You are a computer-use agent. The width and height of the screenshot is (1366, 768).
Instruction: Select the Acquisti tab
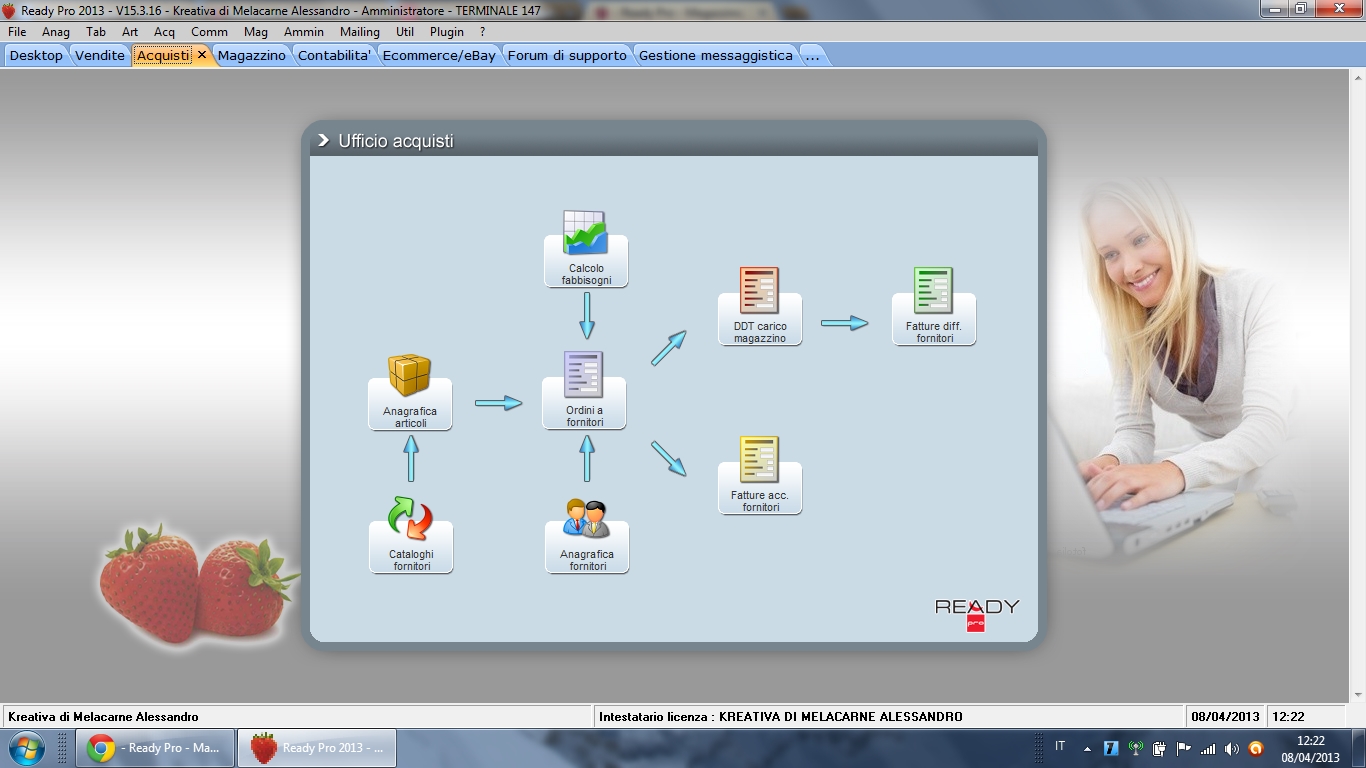(163, 55)
